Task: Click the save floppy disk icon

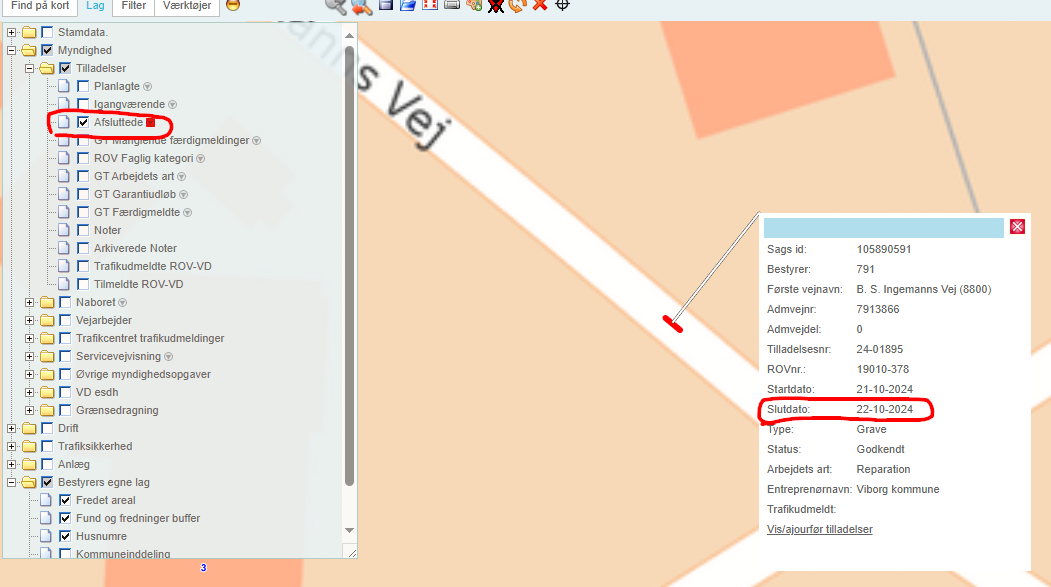Action: pos(385,5)
